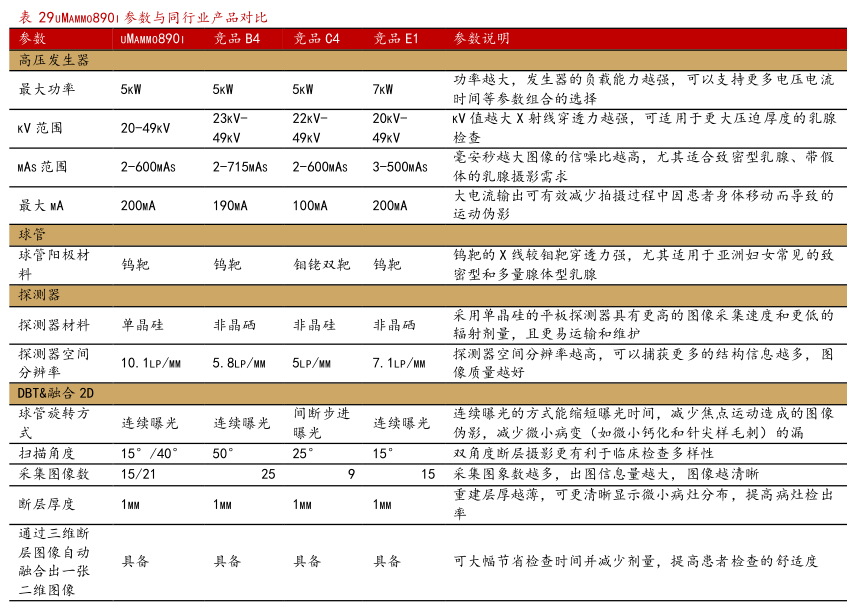Select the uMammo890i column header
The width and height of the screenshot is (847, 604).
pyautogui.click(x=153, y=39)
